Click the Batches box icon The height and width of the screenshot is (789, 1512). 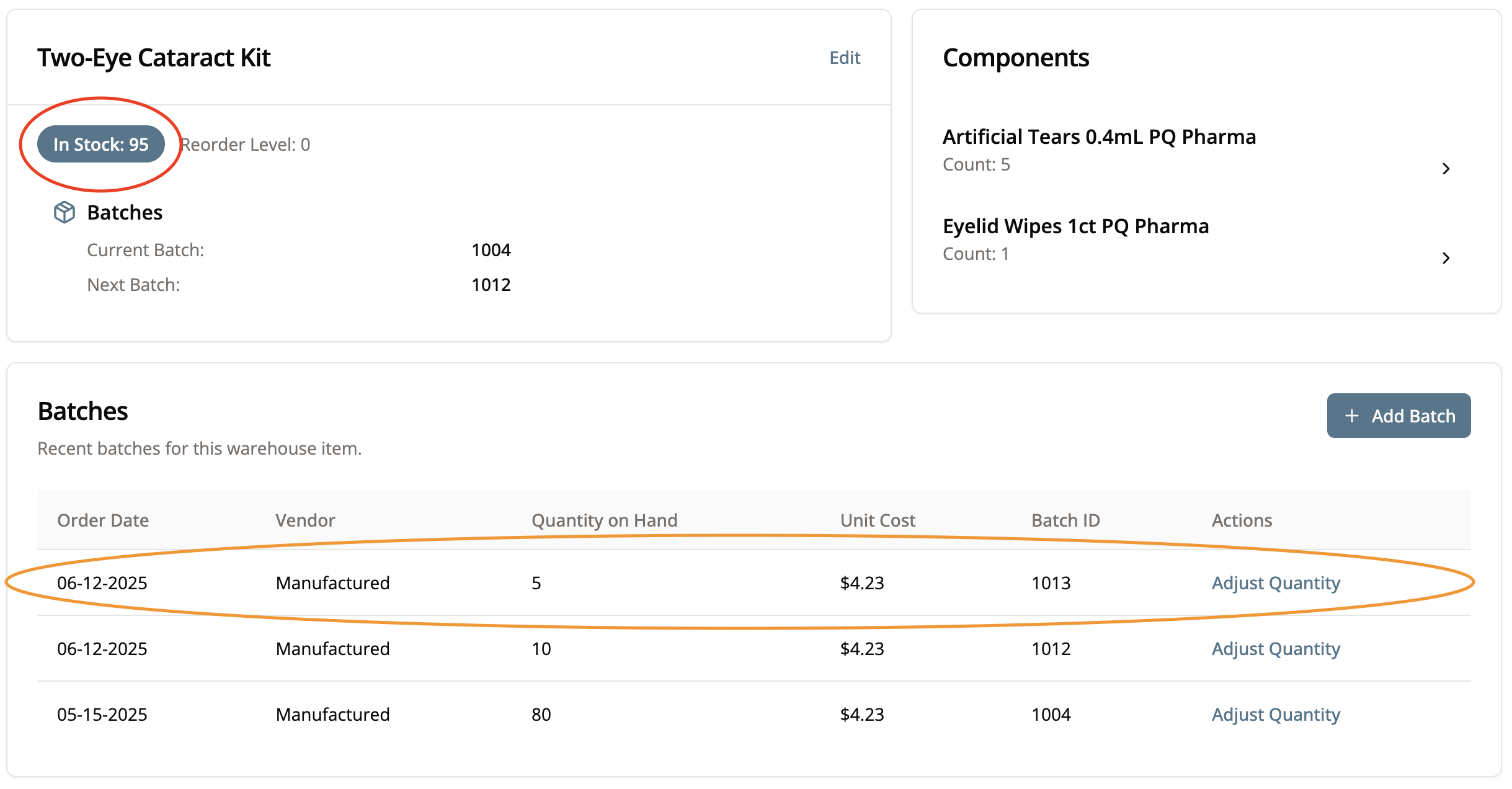64,212
